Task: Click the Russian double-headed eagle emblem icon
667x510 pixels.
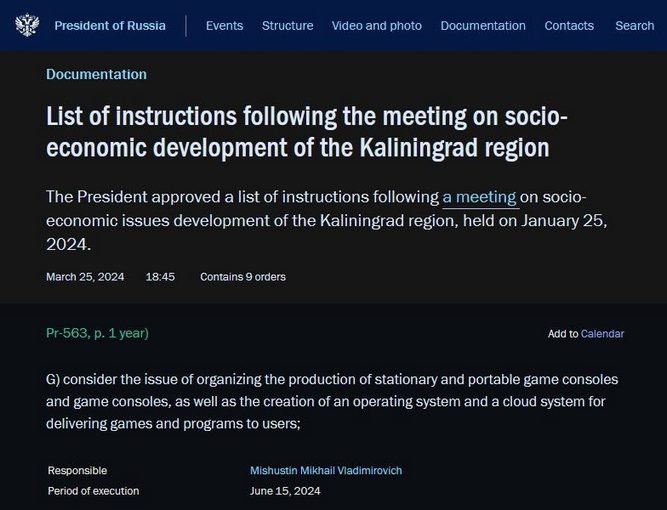Action: (27, 25)
